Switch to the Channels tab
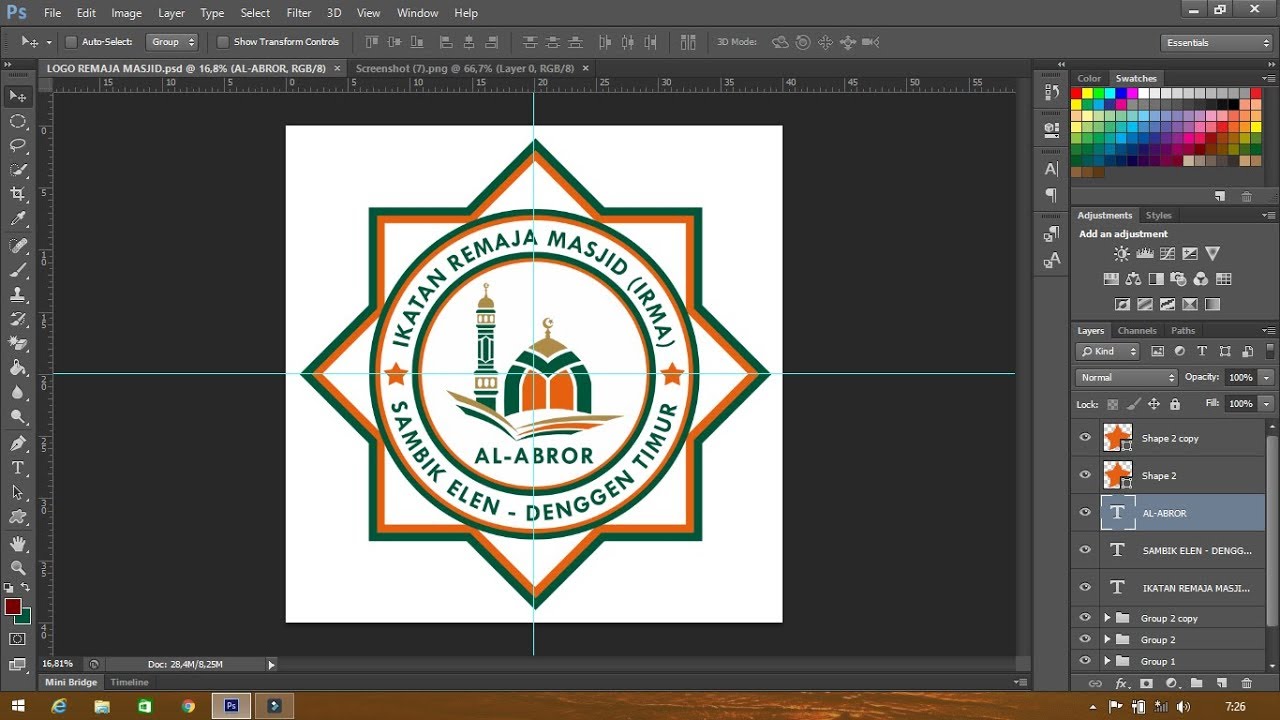The width and height of the screenshot is (1280, 720). pos(1137,331)
